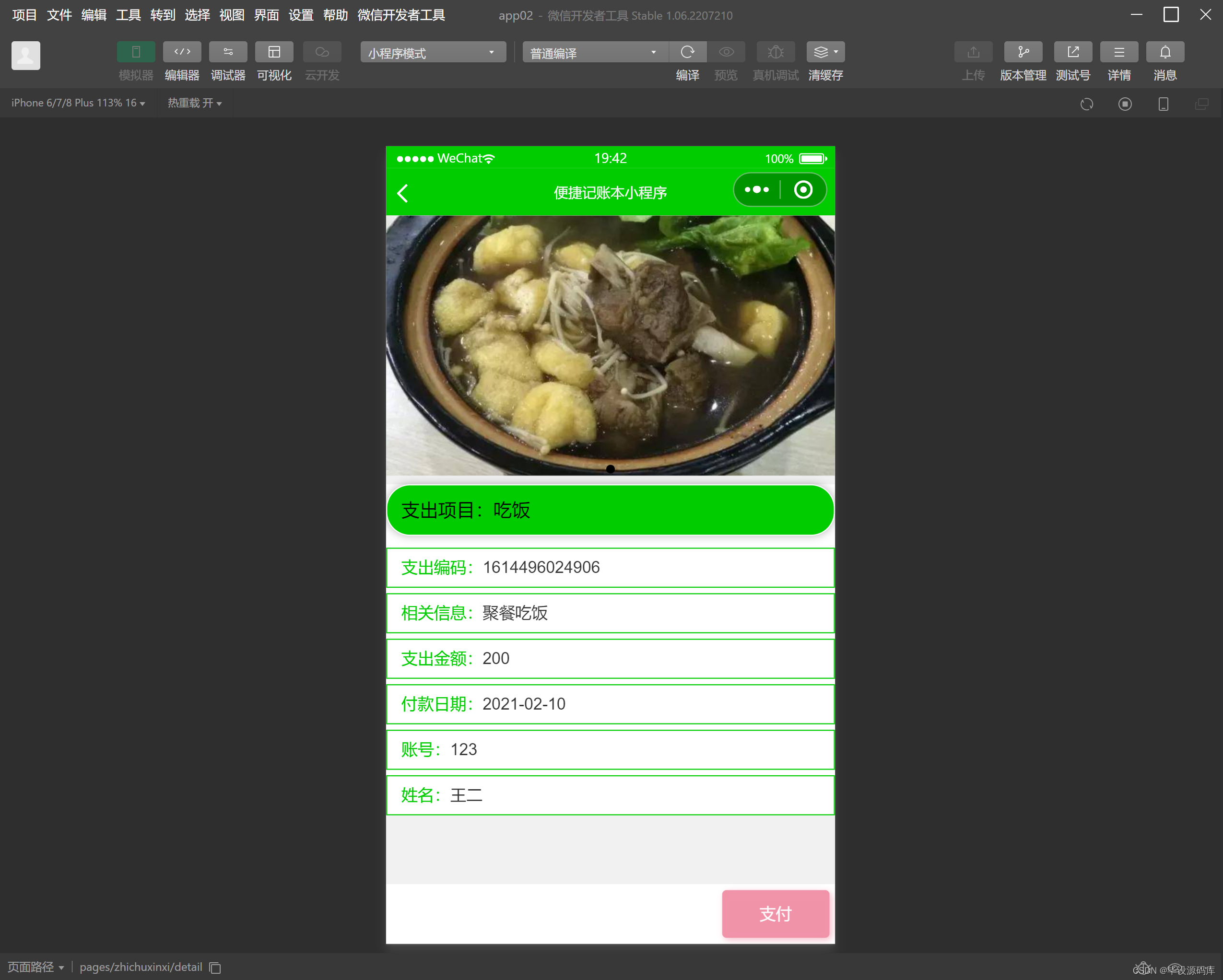Open the 设置 menu
1223x980 pixels.
coord(301,15)
